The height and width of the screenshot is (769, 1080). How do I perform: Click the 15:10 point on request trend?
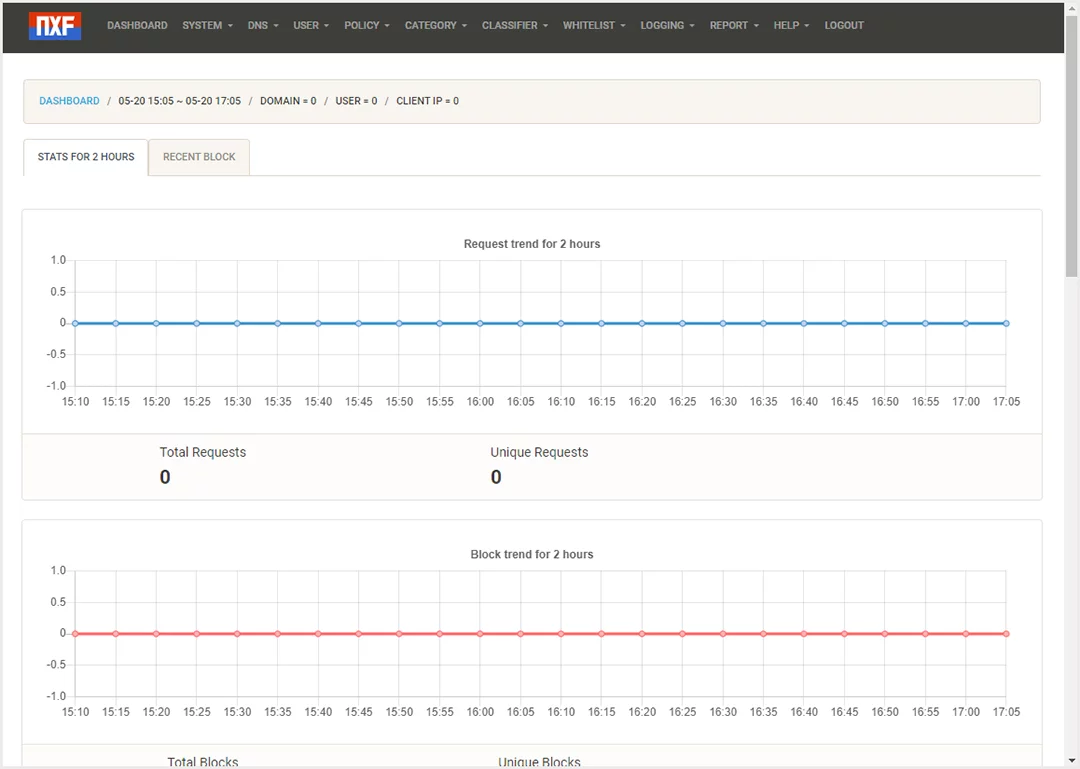76,323
